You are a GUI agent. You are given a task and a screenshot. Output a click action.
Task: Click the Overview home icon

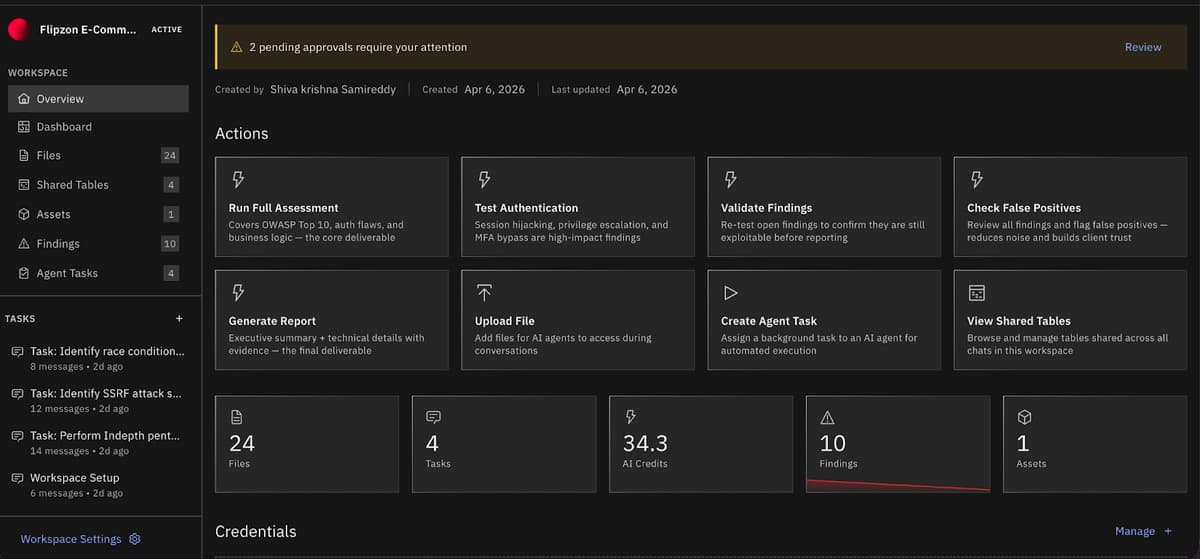point(24,99)
